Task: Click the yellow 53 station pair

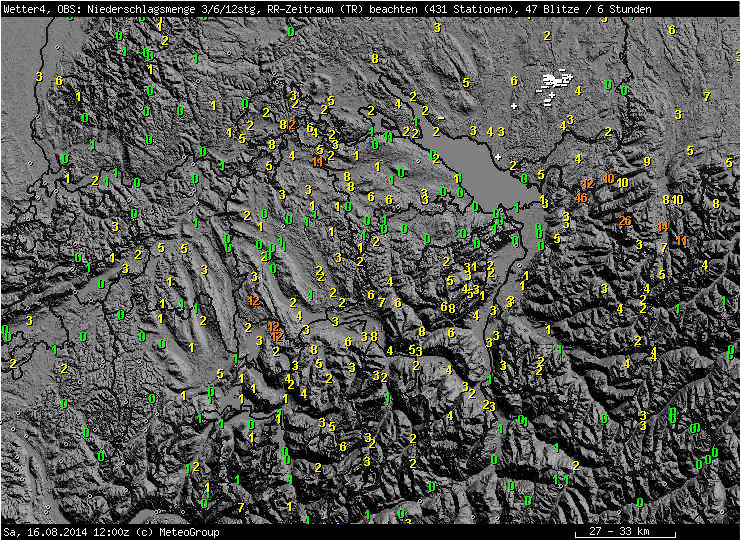Action: click(x=415, y=350)
